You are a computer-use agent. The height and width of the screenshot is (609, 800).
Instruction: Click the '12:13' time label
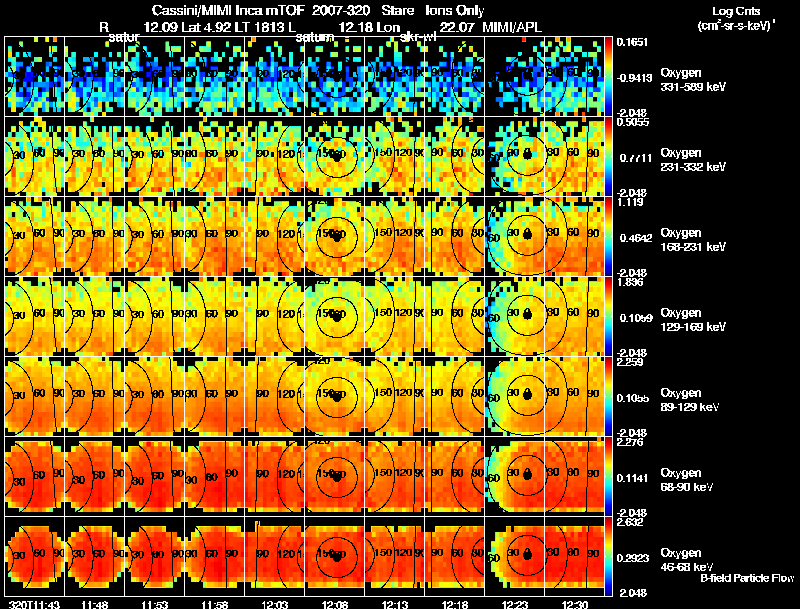[x=394, y=604]
